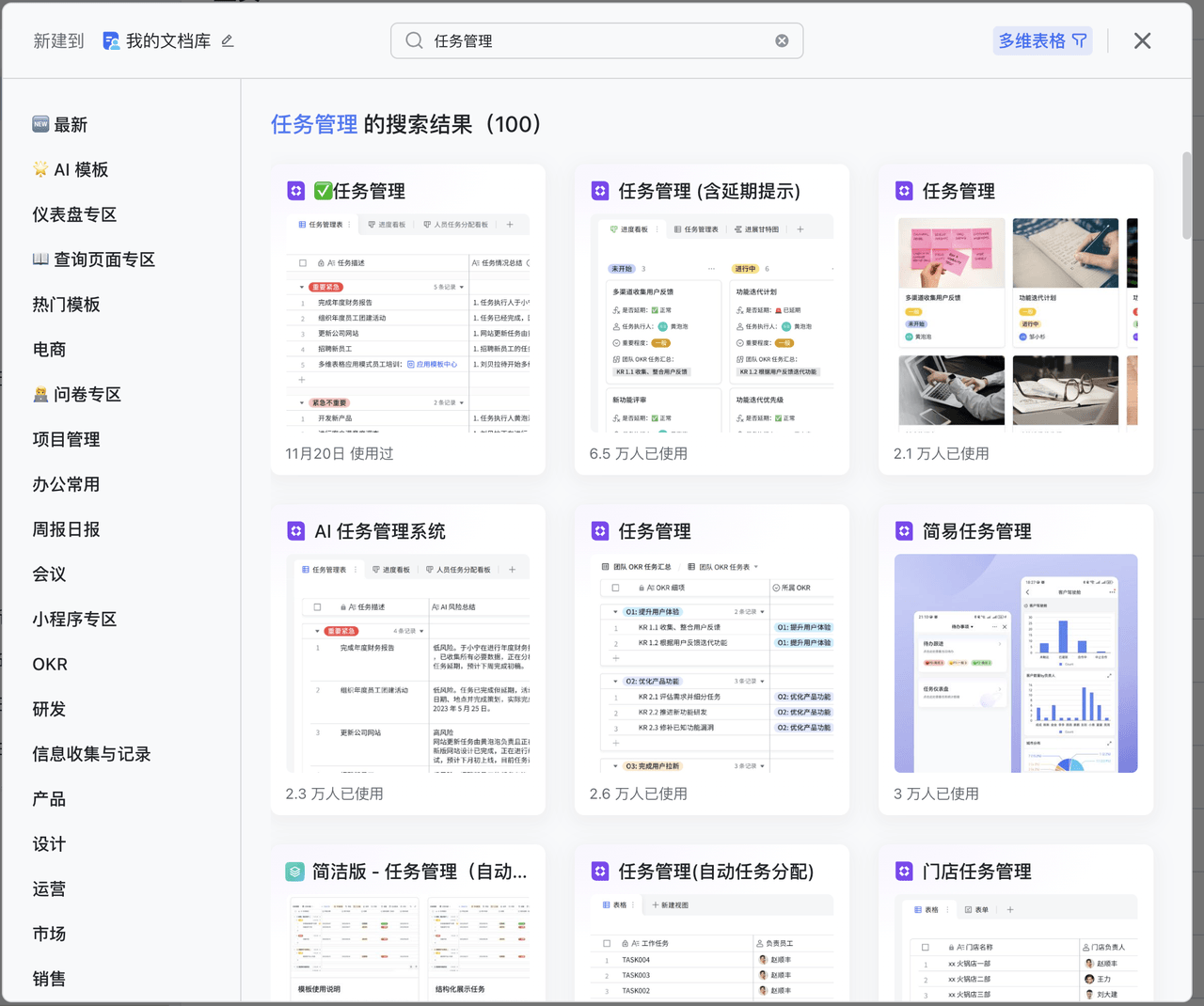Viewport: 1204px width, 1006px height.
Task: Click the purple icon of 门店任务管理 template
Action: tap(904, 872)
